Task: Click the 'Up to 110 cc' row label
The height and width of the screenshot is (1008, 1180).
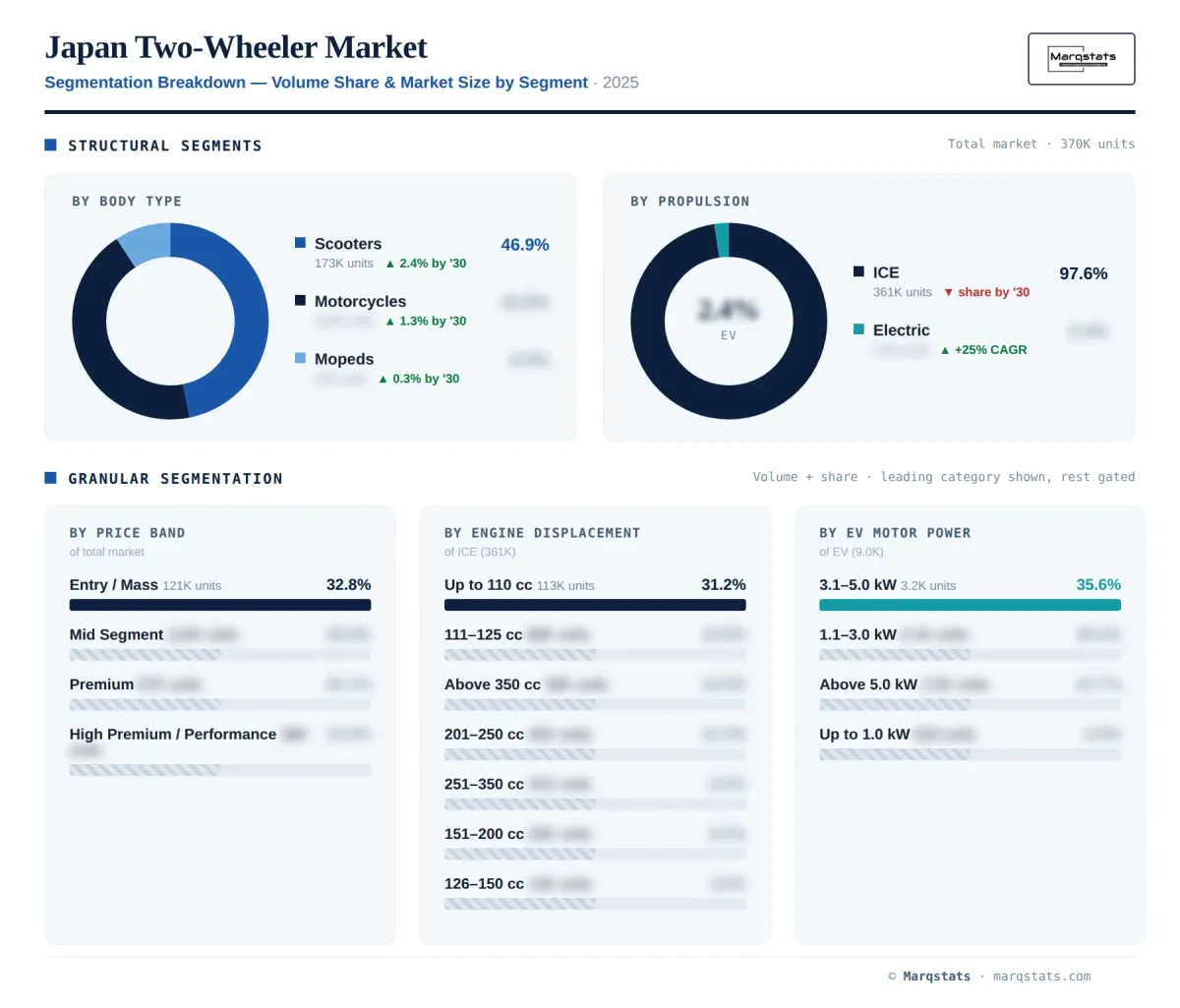Action: pyautogui.click(x=488, y=585)
